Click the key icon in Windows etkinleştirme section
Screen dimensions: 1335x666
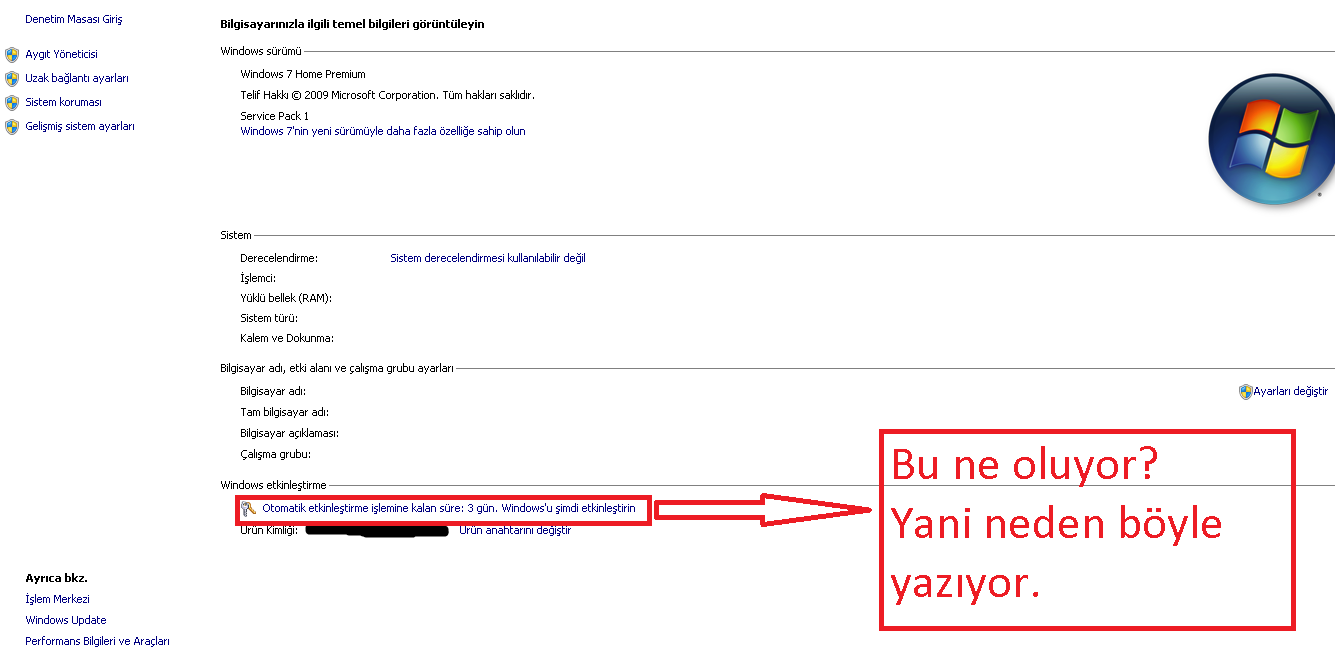point(249,509)
